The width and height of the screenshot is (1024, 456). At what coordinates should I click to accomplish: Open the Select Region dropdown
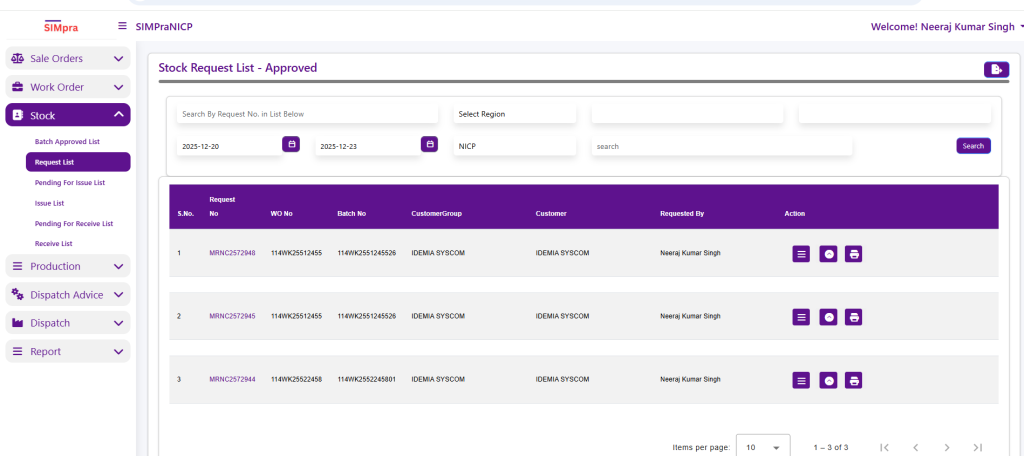point(514,114)
